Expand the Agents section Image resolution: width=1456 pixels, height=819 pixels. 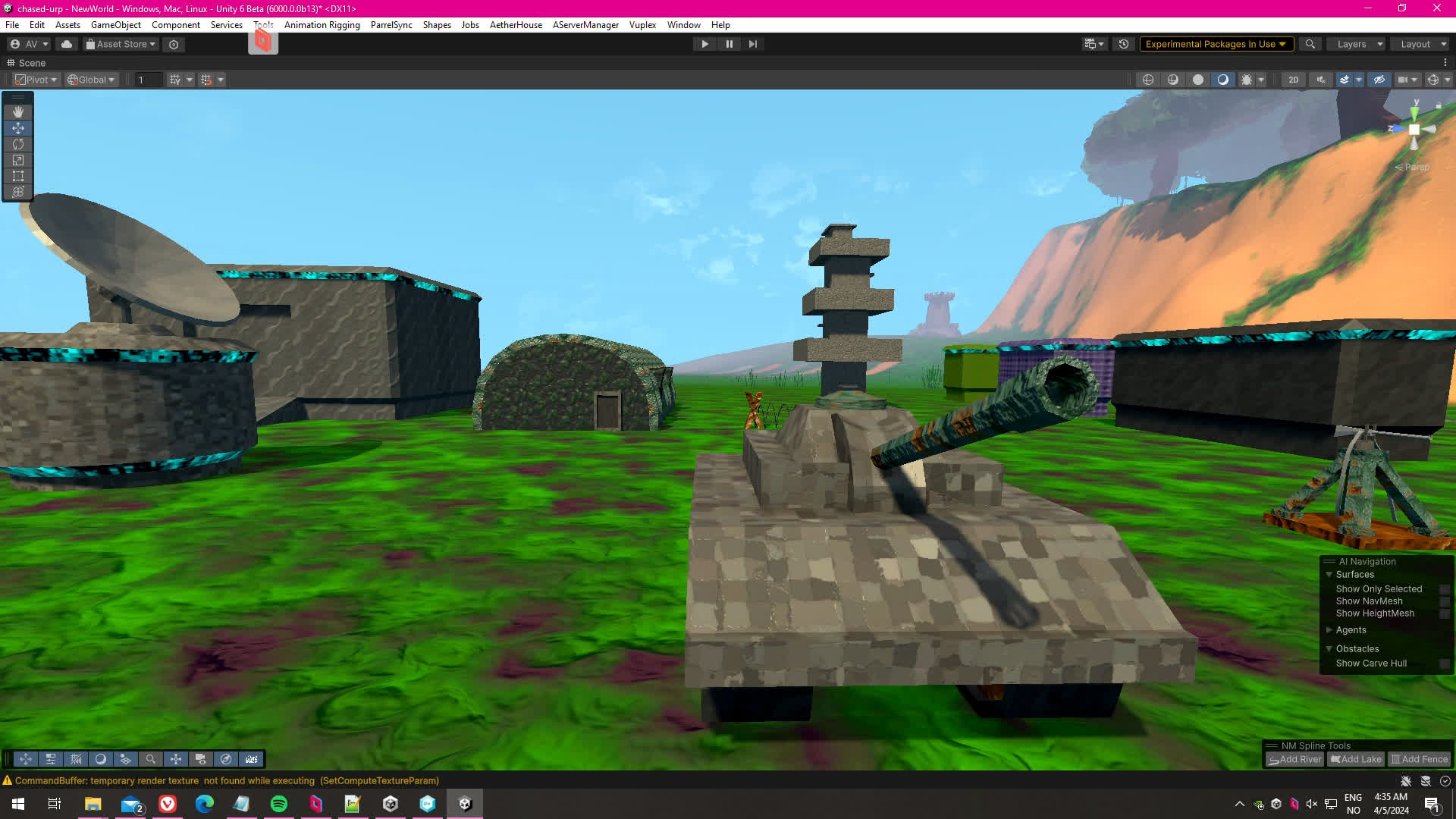(1329, 630)
